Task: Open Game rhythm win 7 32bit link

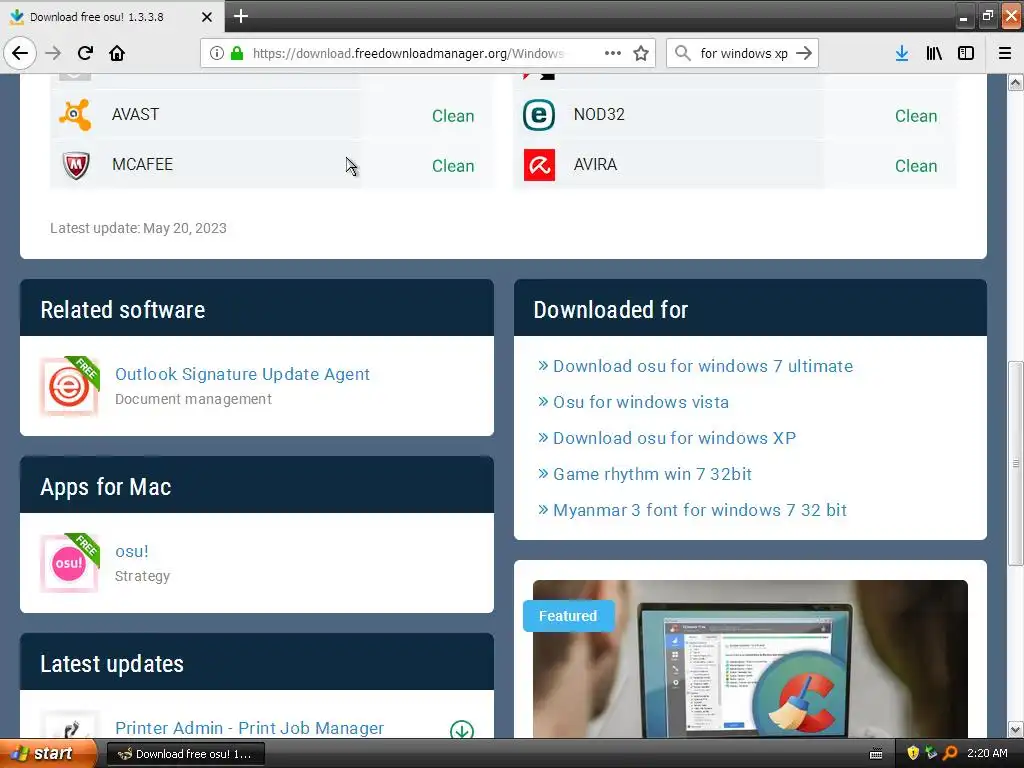Action: pyautogui.click(x=652, y=474)
